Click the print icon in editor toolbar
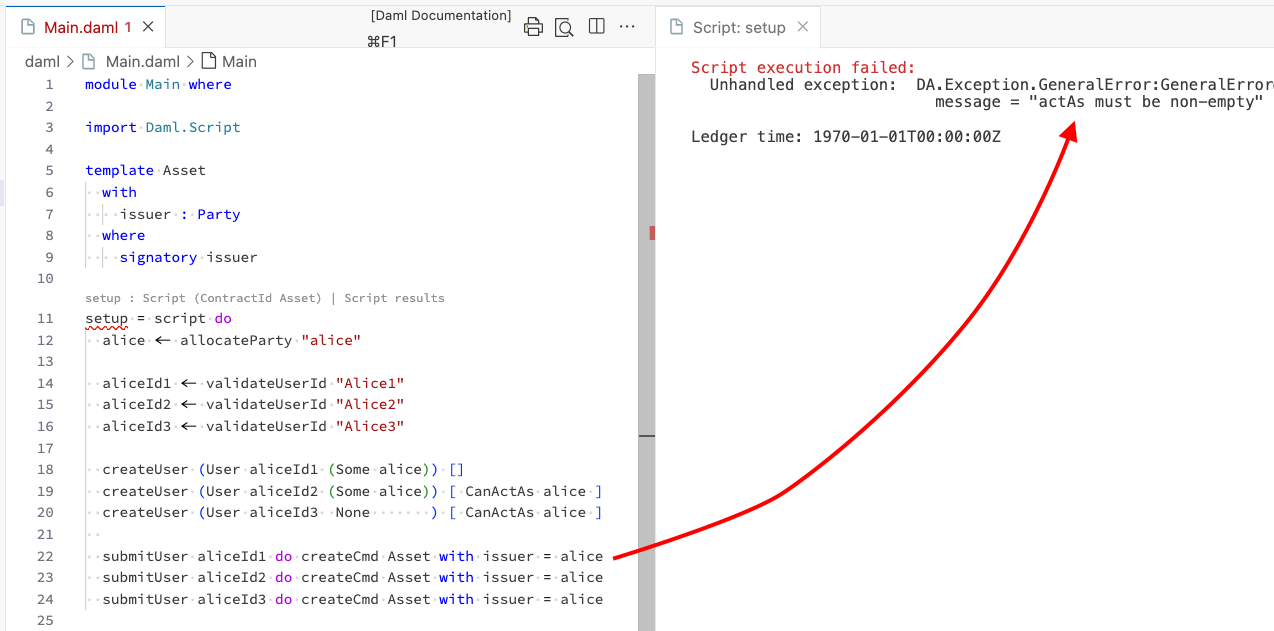 [534, 27]
